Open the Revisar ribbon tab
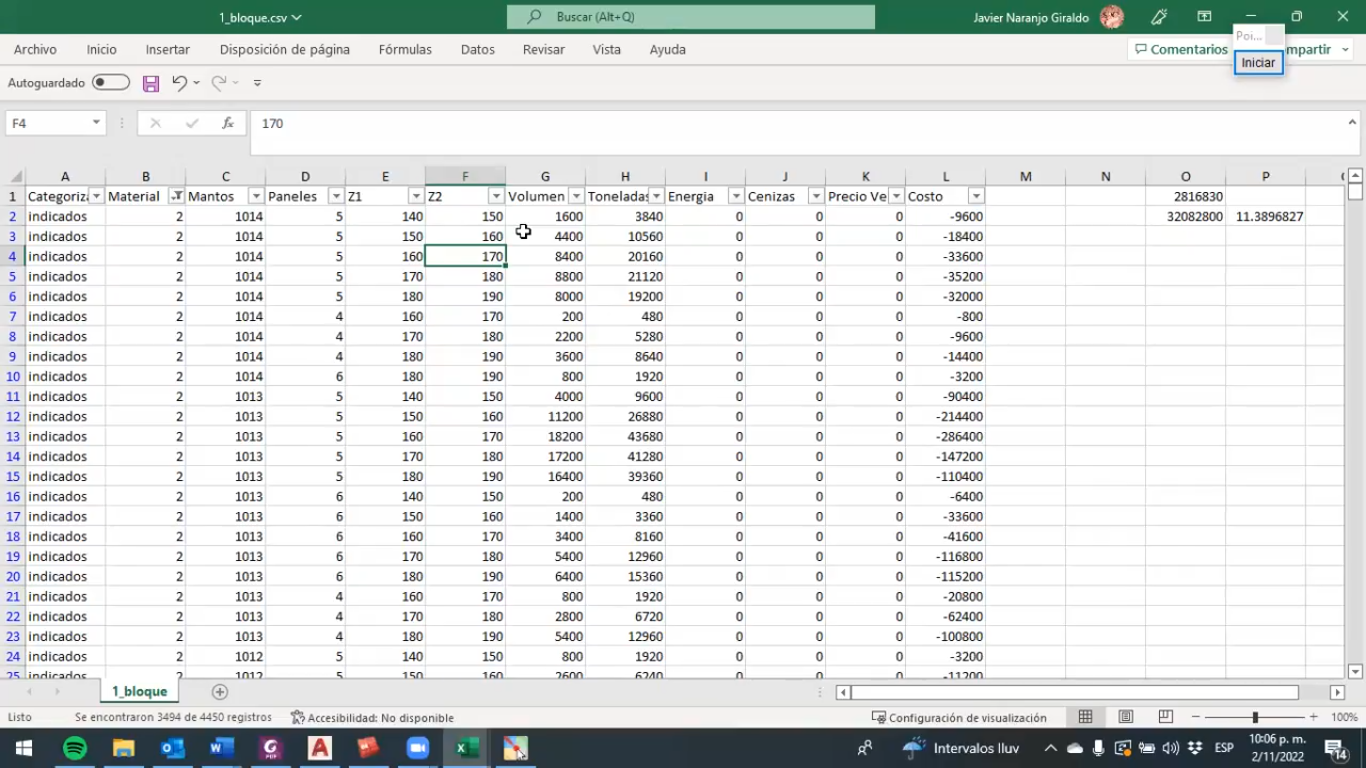Screen dimensions: 1366x768 [x=544, y=49]
